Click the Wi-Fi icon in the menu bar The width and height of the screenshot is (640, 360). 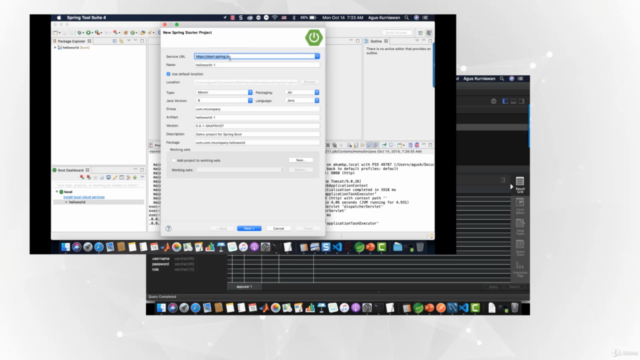click(275, 18)
